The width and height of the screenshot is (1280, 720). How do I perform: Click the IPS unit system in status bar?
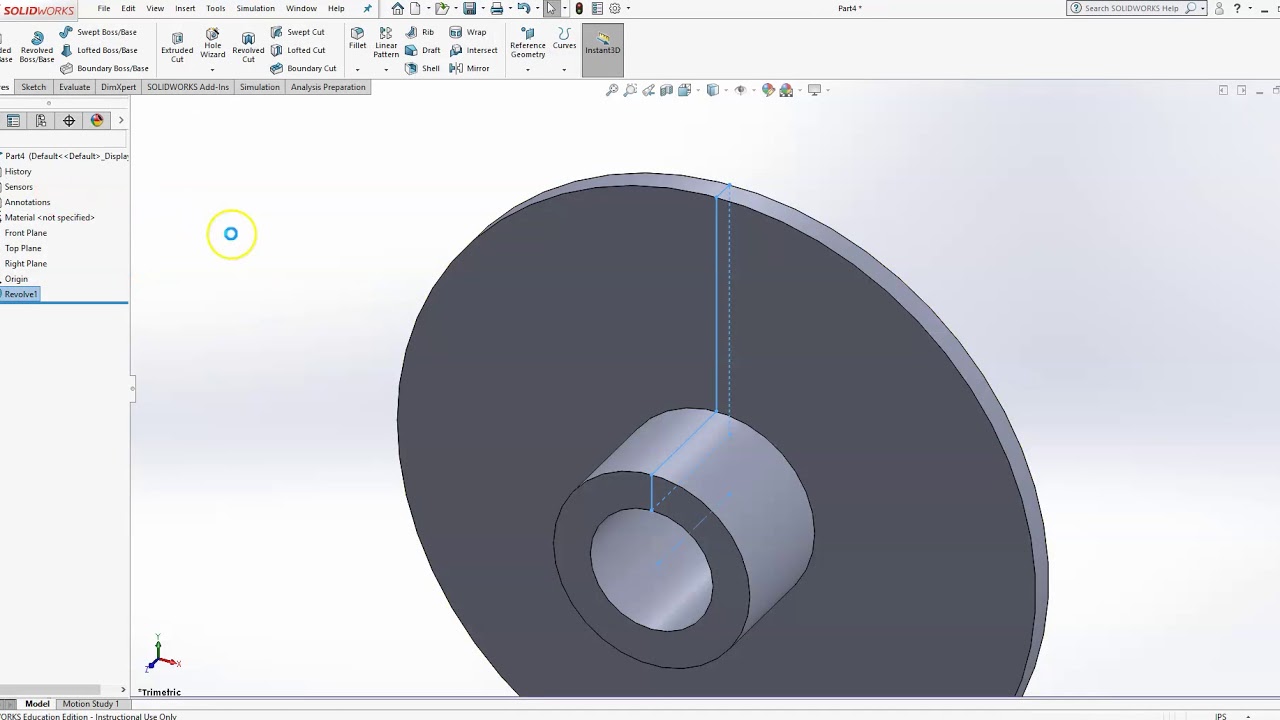1220,716
